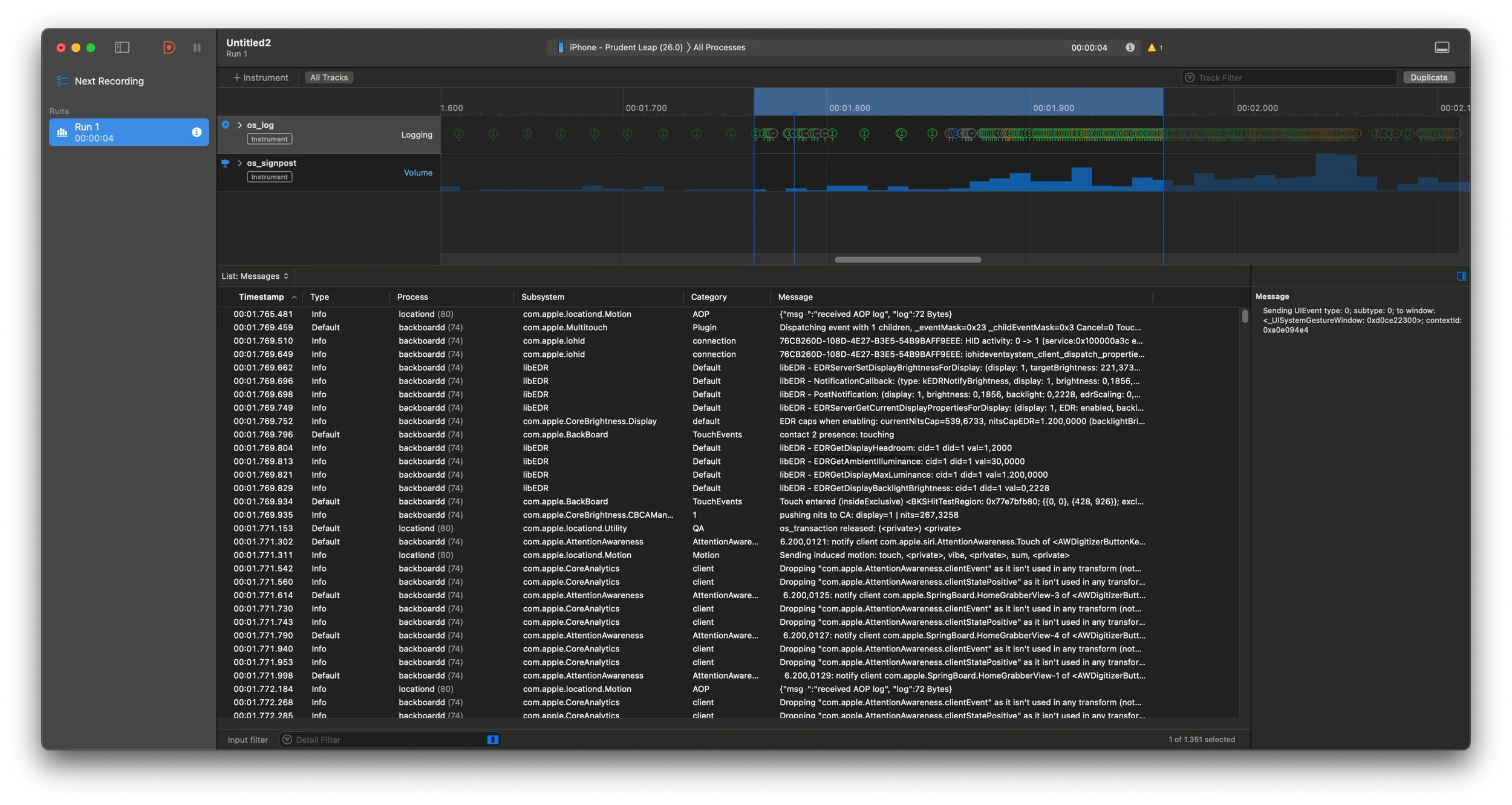Toggle the blue detail filter scope button
Image resolution: width=1512 pixels, height=805 pixels.
point(492,740)
